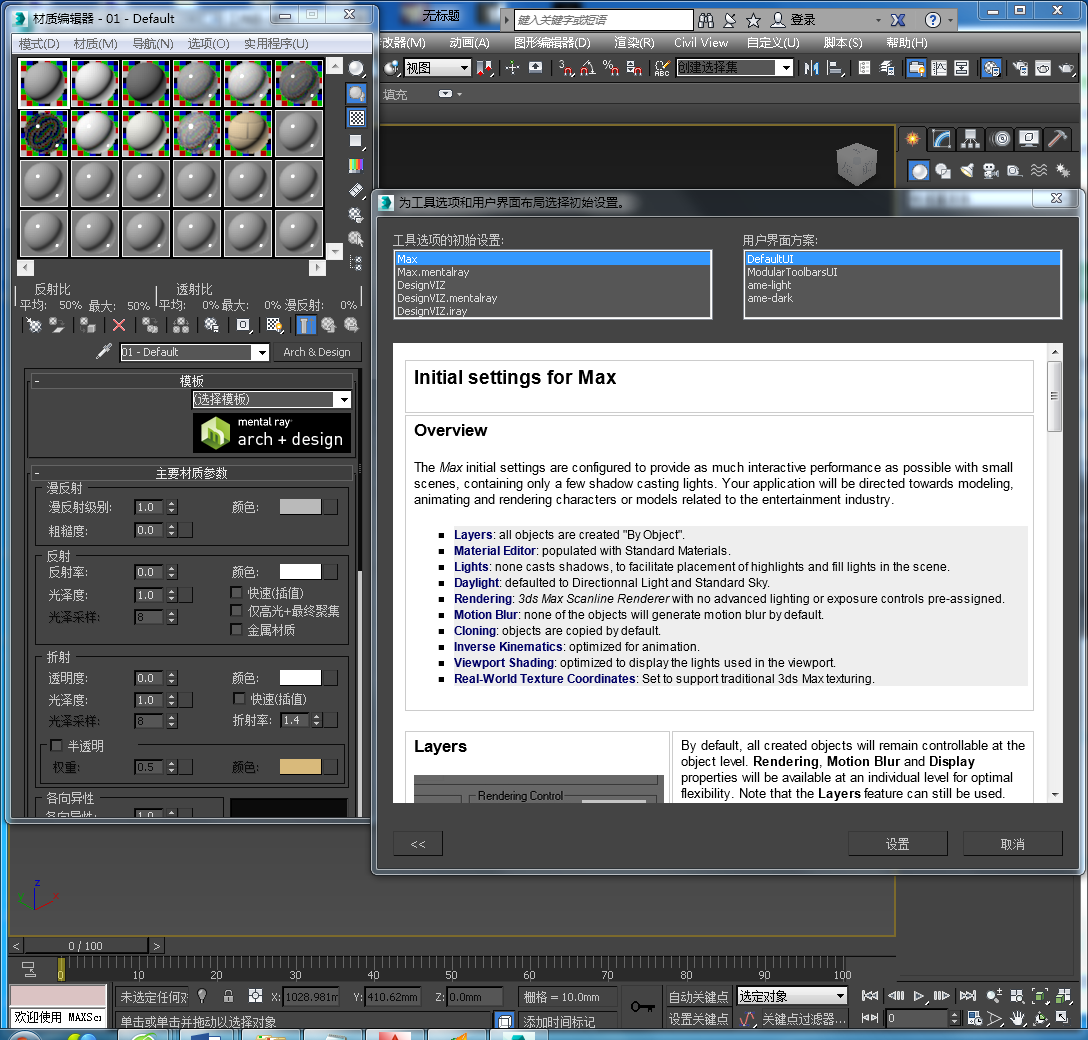Viewport: 1088px width, 1040px height.
Task: Open Hierarchy command panel tab
Action: pos(971,139)
